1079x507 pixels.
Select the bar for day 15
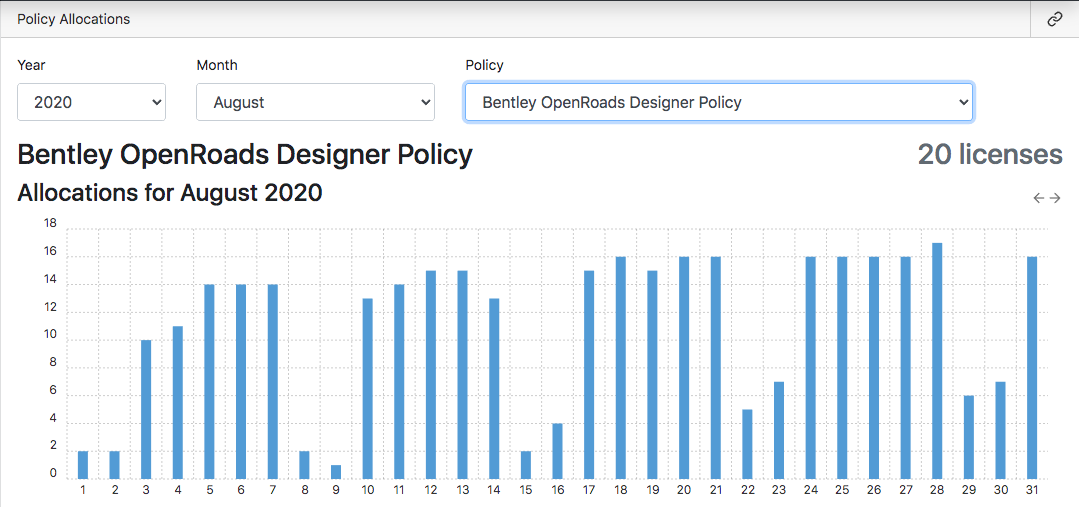point(526,465)
